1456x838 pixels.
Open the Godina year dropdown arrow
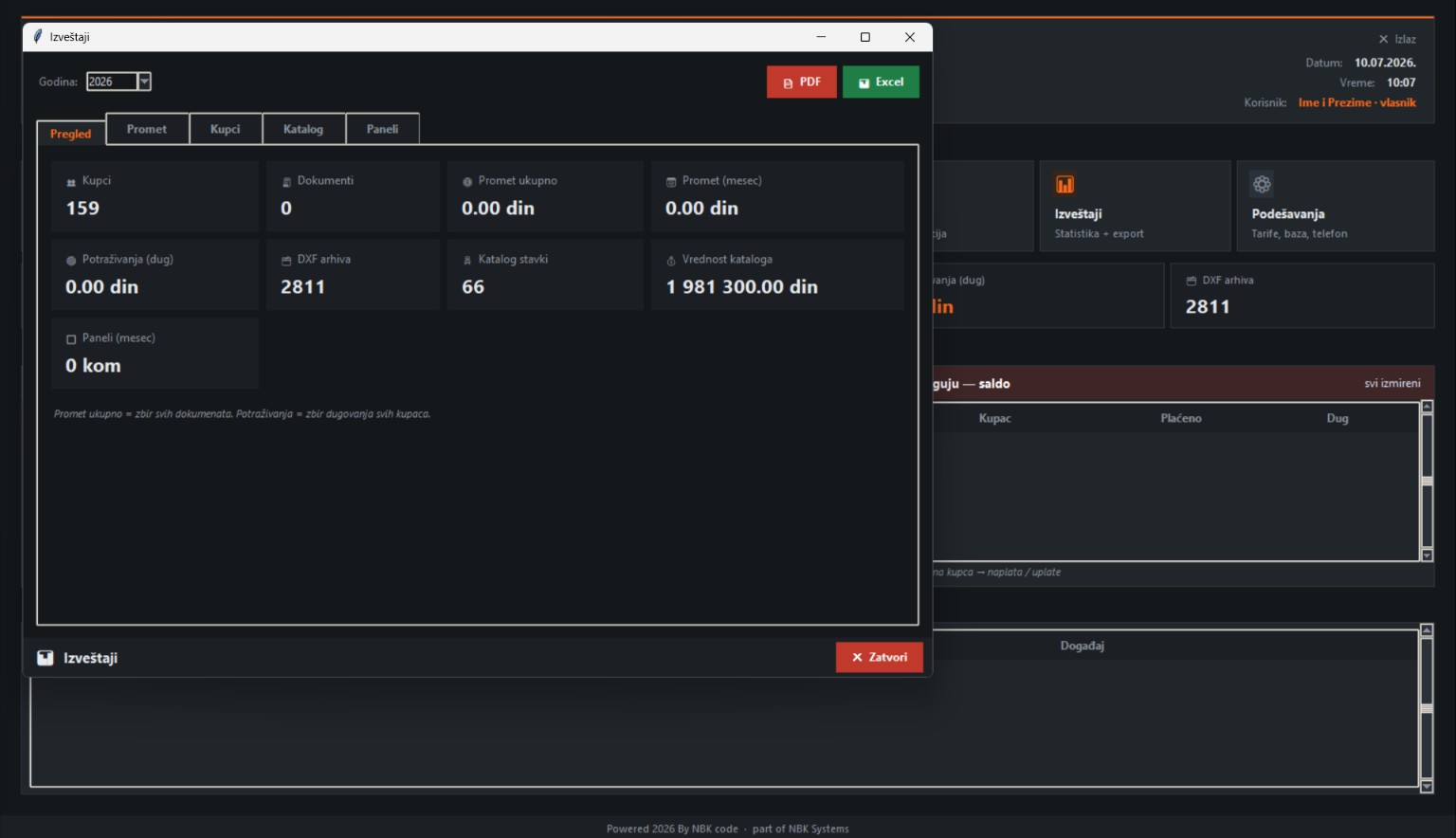pos(144,82)
